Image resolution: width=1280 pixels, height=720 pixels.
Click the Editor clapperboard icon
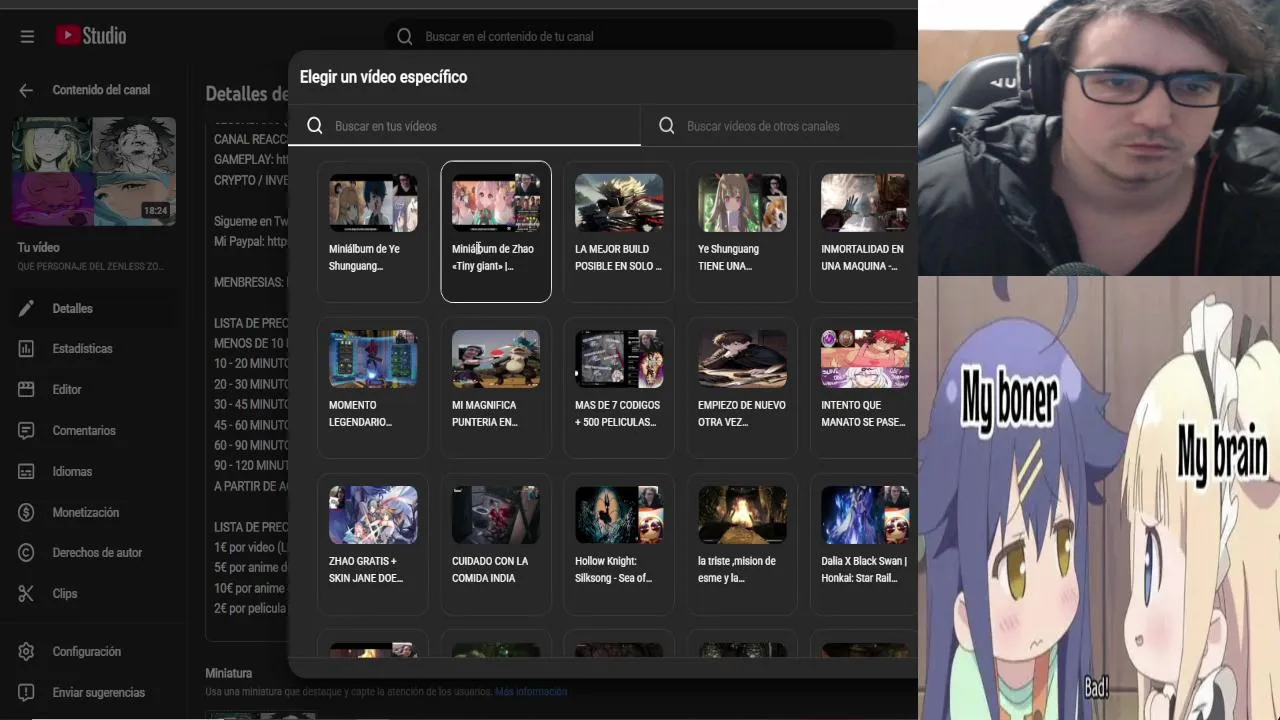pyautogui.click(x=27, y=390)
